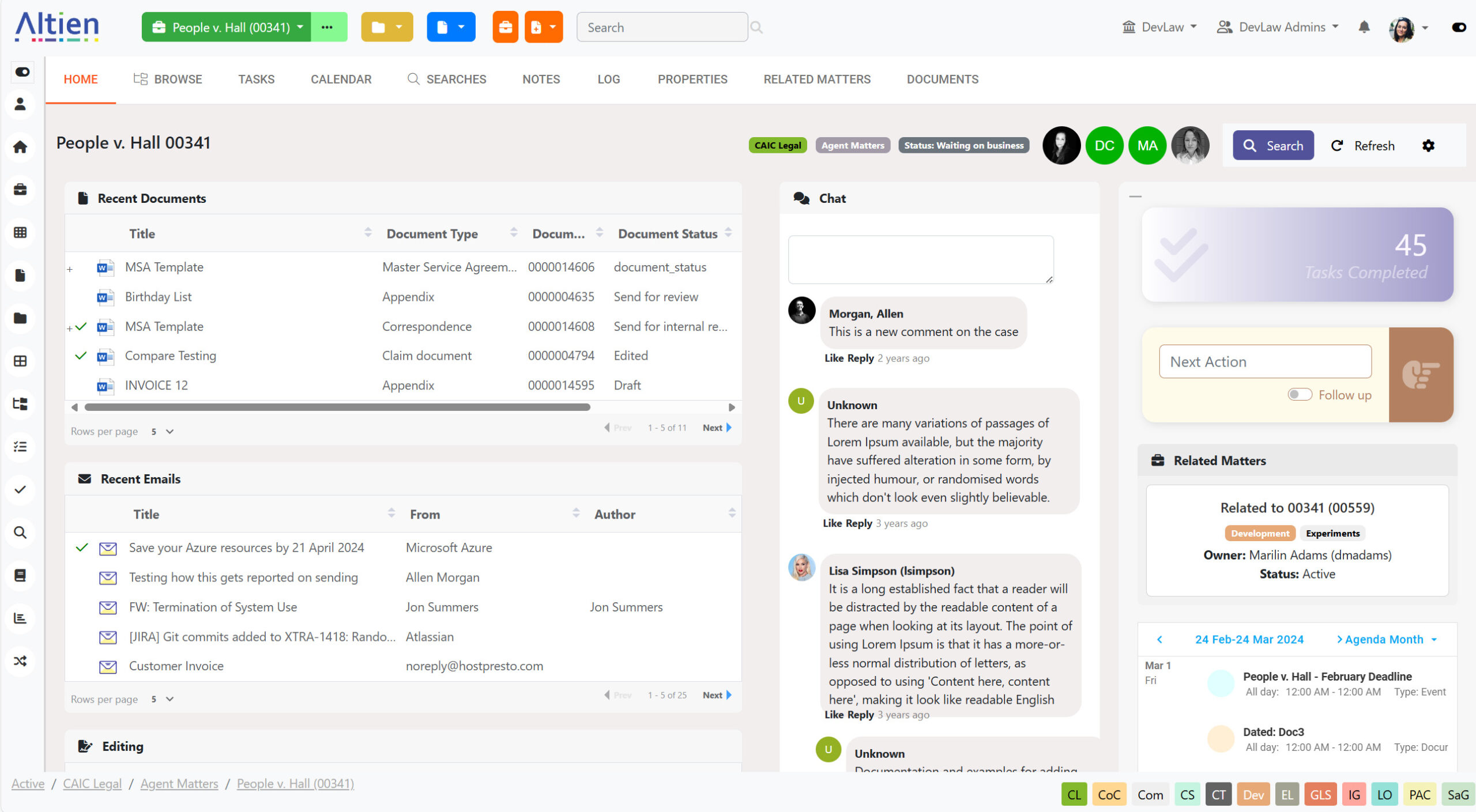Click the notifications bell icon
1476x812 pixels.
[x=1364, y=27]
